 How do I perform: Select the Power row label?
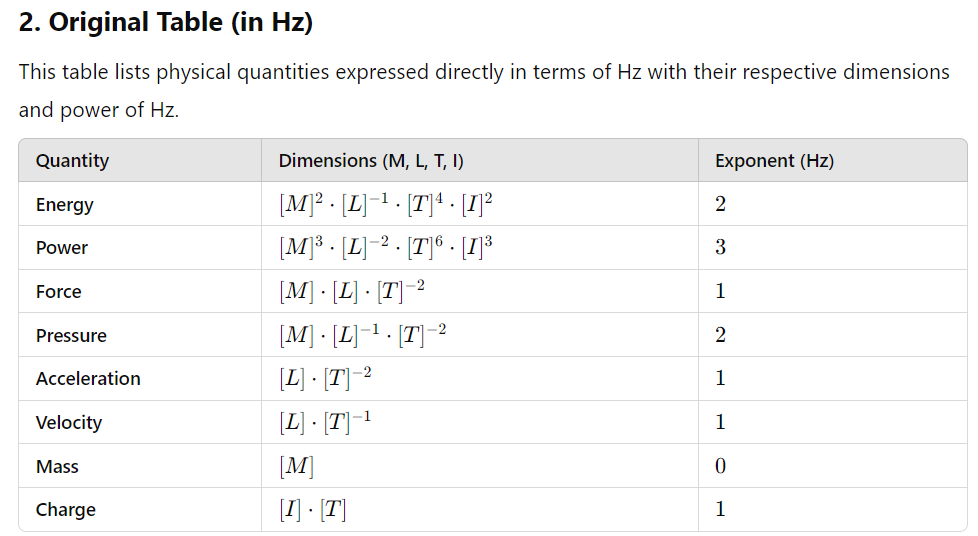click(x=62, y=248)
